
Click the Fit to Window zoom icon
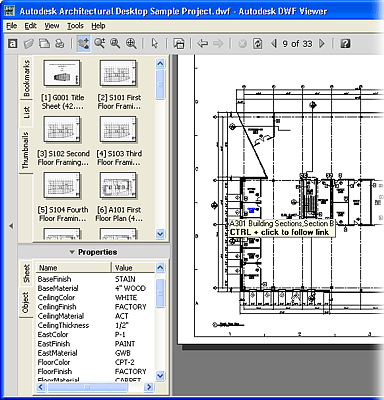click(131, 43)
